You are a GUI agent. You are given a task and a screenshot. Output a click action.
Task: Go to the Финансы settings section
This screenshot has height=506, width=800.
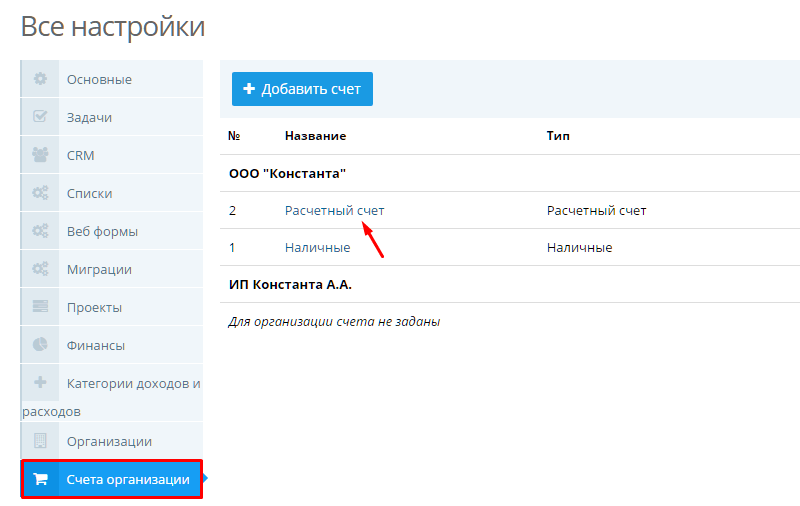click(95, 345)
